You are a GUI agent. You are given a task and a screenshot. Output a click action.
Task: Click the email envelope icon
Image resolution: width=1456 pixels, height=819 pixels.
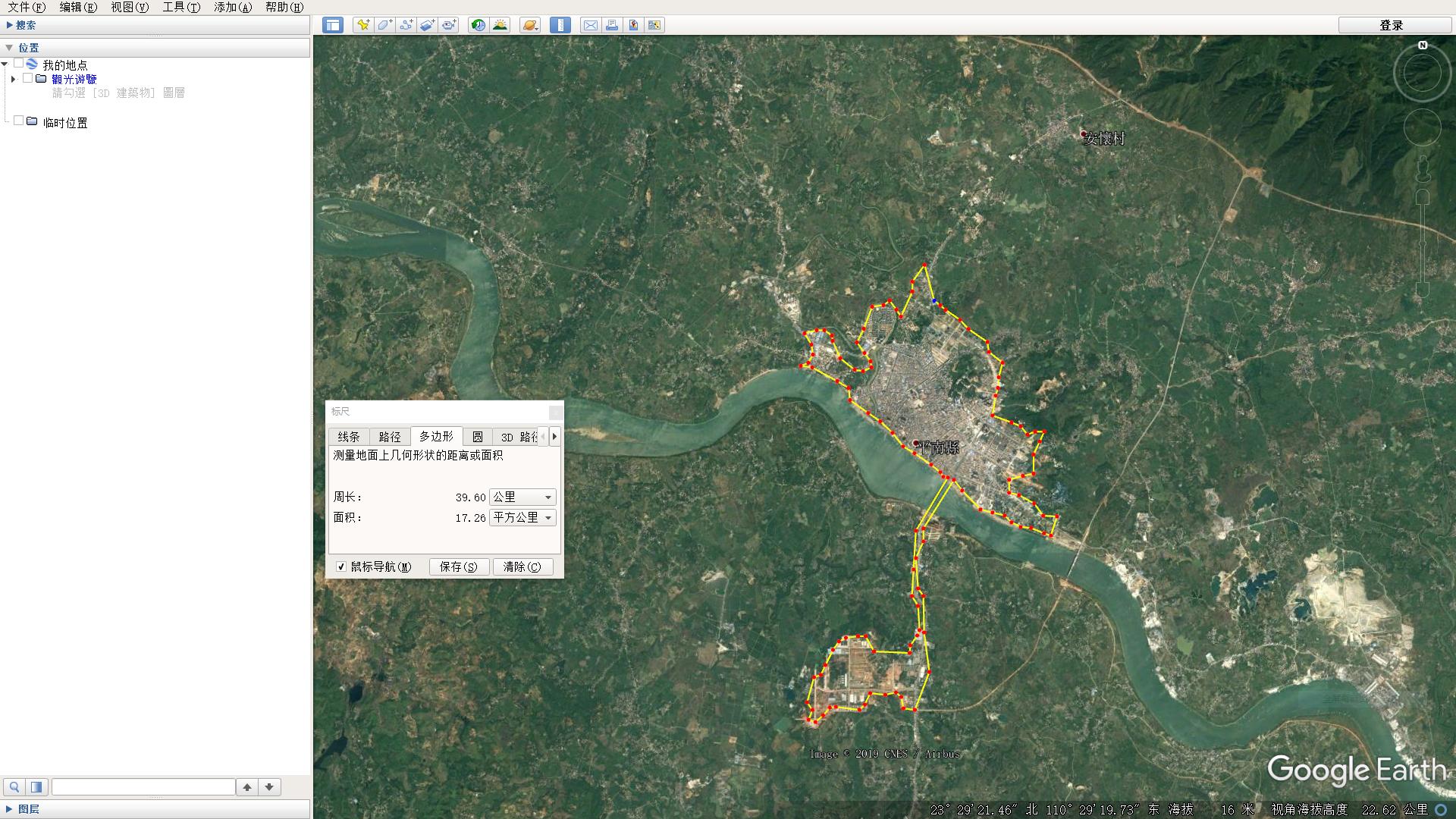[590, 25]
